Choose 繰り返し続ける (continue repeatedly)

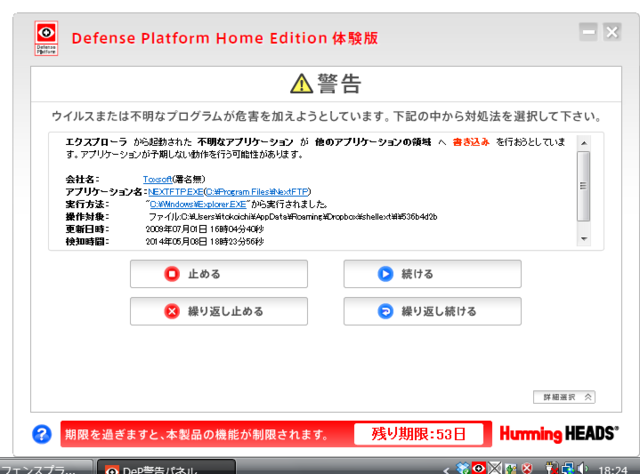(x=432, y=312)
